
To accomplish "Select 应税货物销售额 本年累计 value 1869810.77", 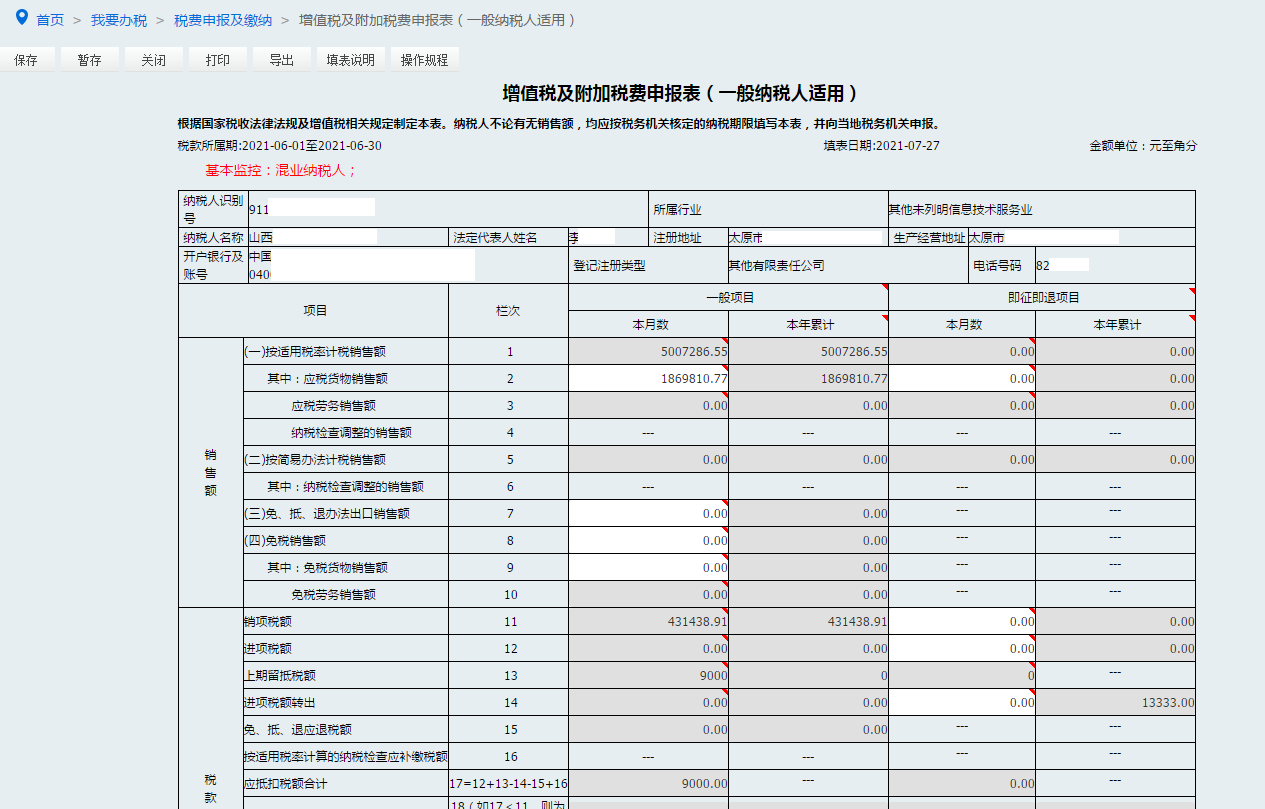I will pyautogui.click(x=808, y=379).
